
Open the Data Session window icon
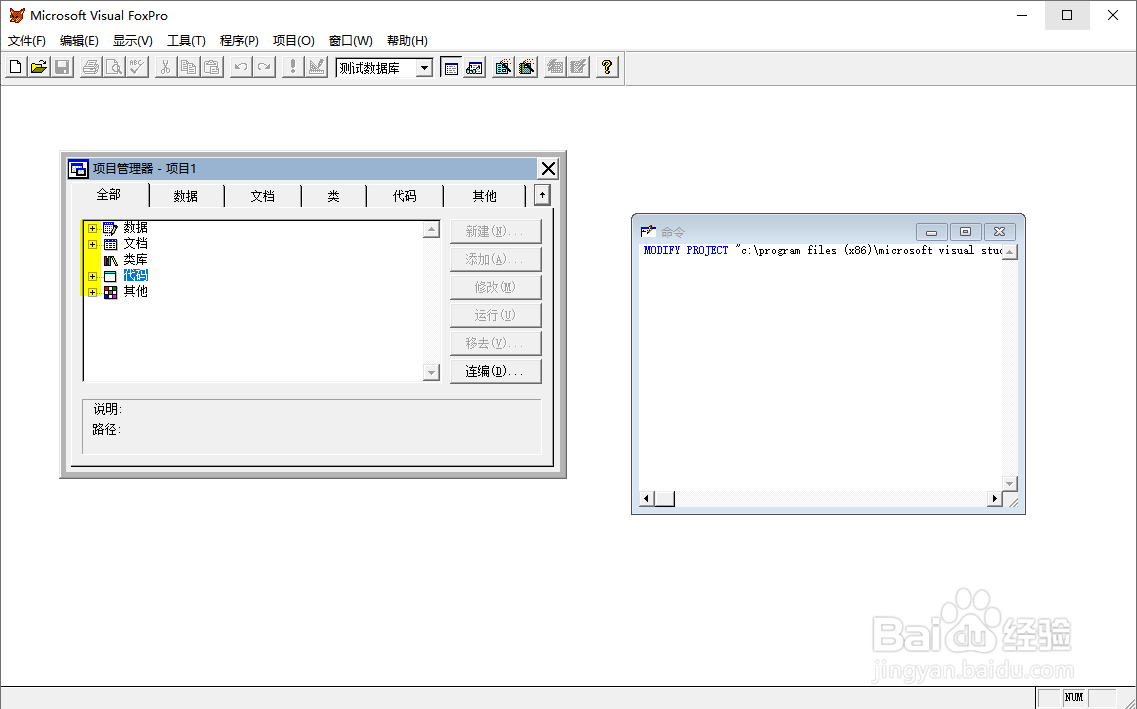pyautogui.click(x=474, y=67)
